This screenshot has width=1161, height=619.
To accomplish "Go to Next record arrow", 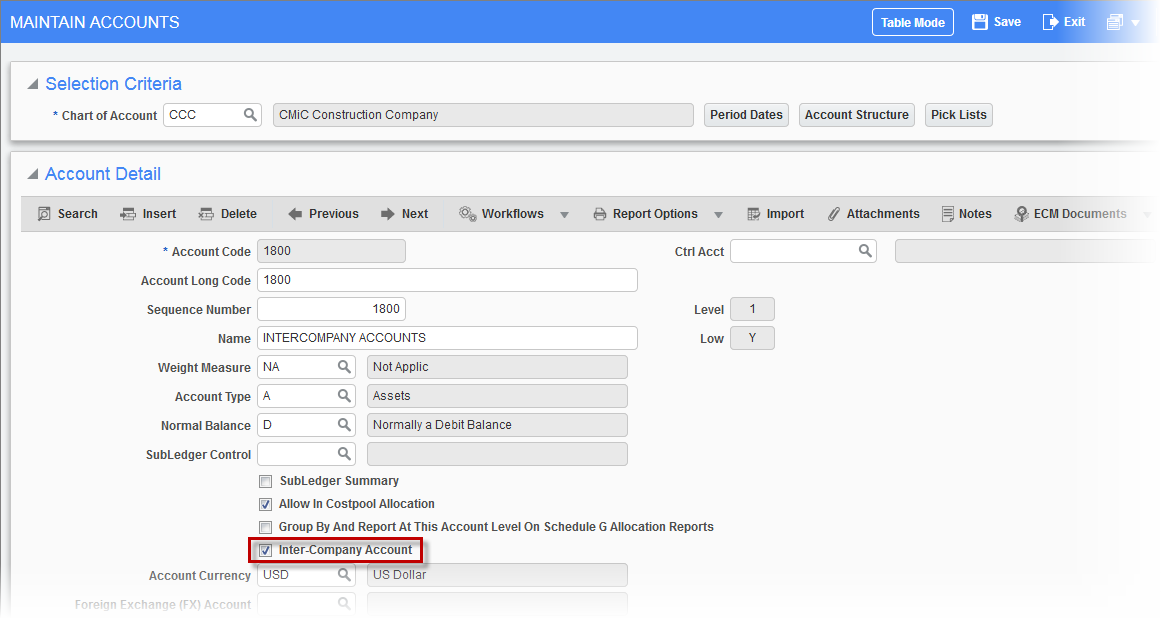I will tap(388, 214).
